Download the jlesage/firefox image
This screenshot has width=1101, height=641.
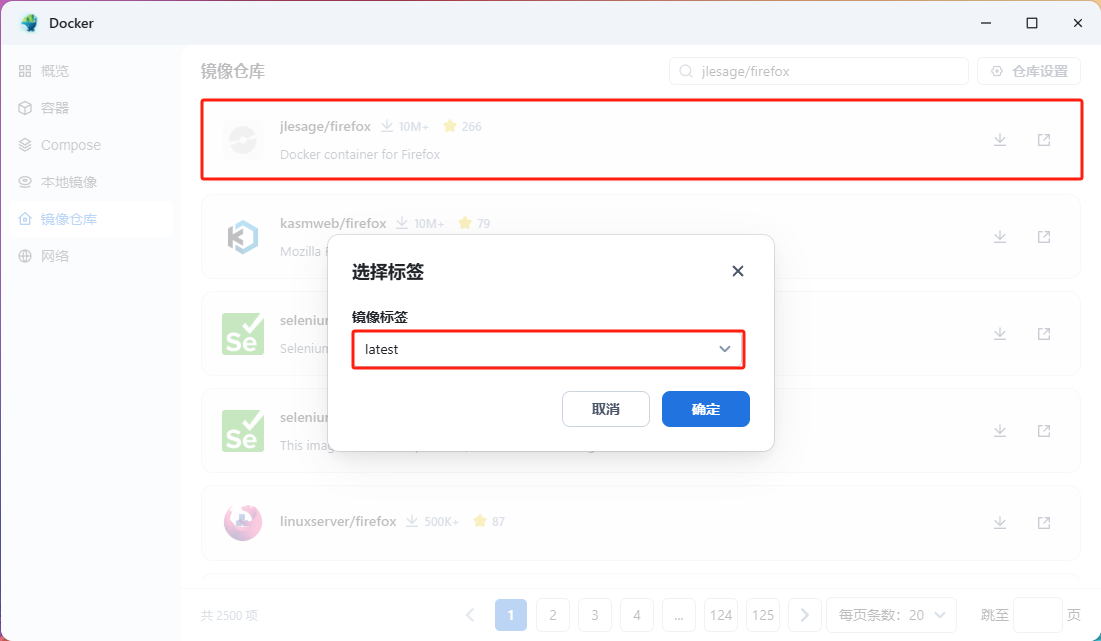tap(1000, 140)
